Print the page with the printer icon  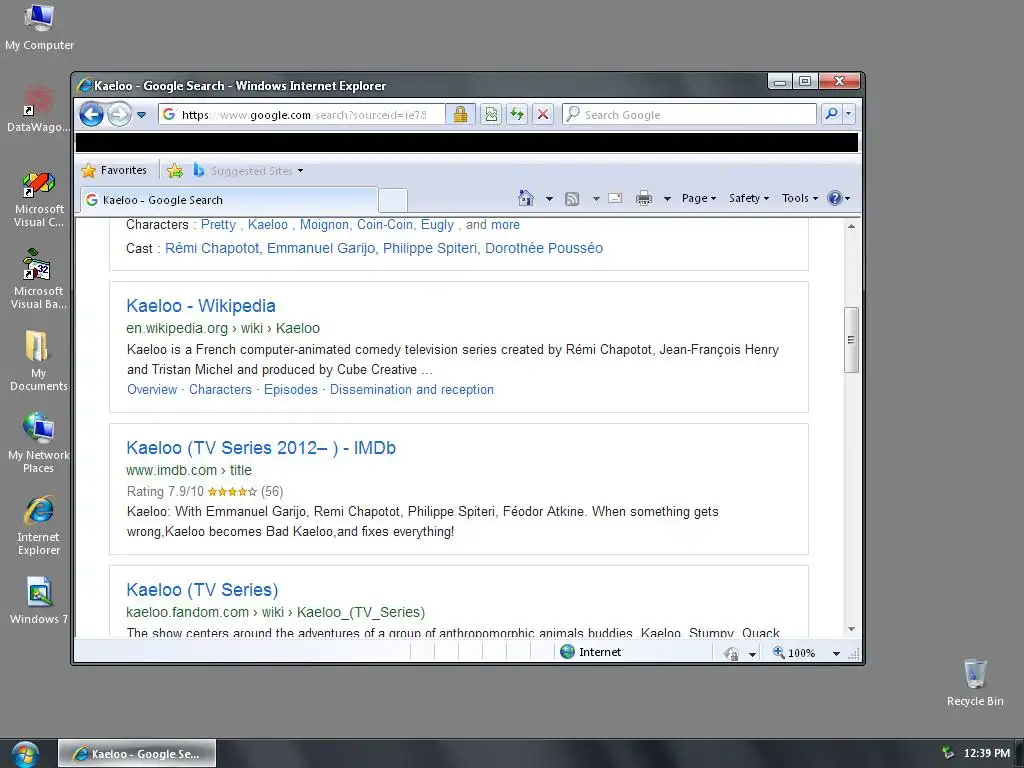click(x=644, y=198)
